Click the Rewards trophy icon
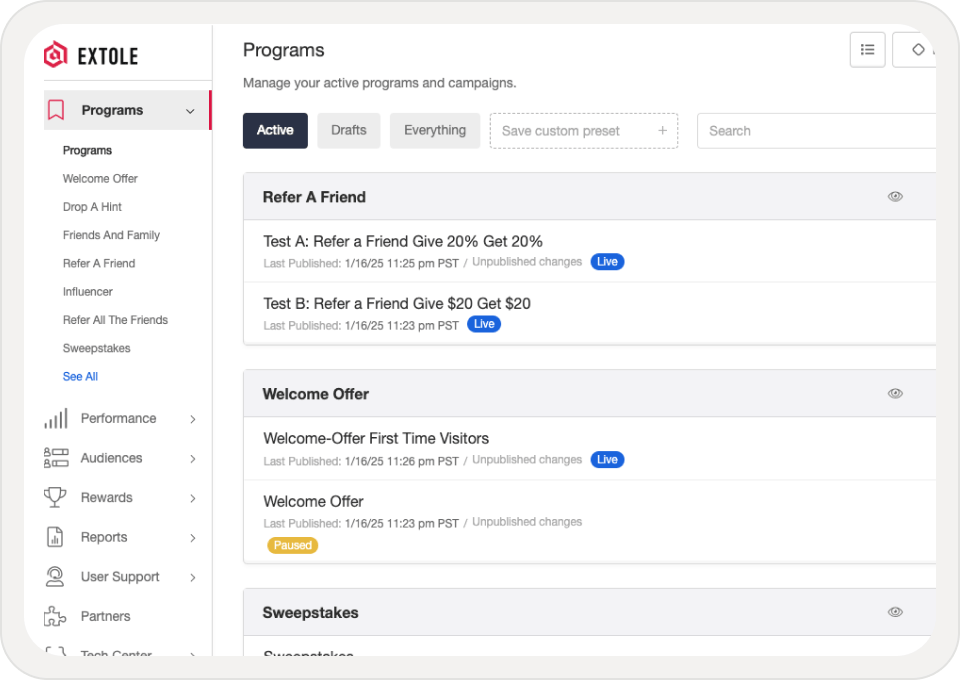Viewport: 960px width, 680px height. [x=55, y=497]
